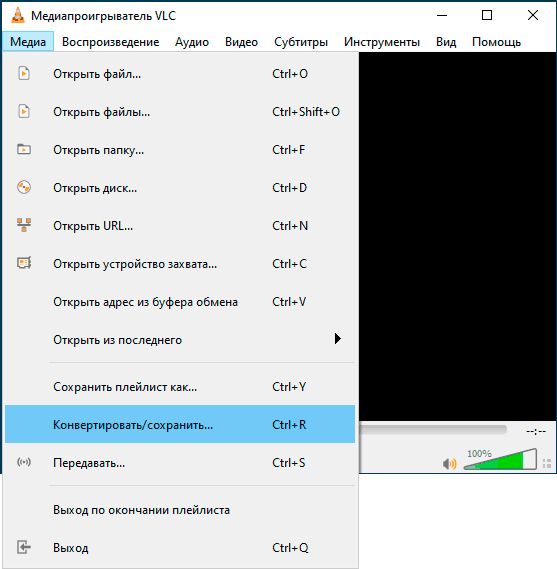Choose Открыть файл... menu entry
This screenshot has height=569, width=557.
(180, 74)
